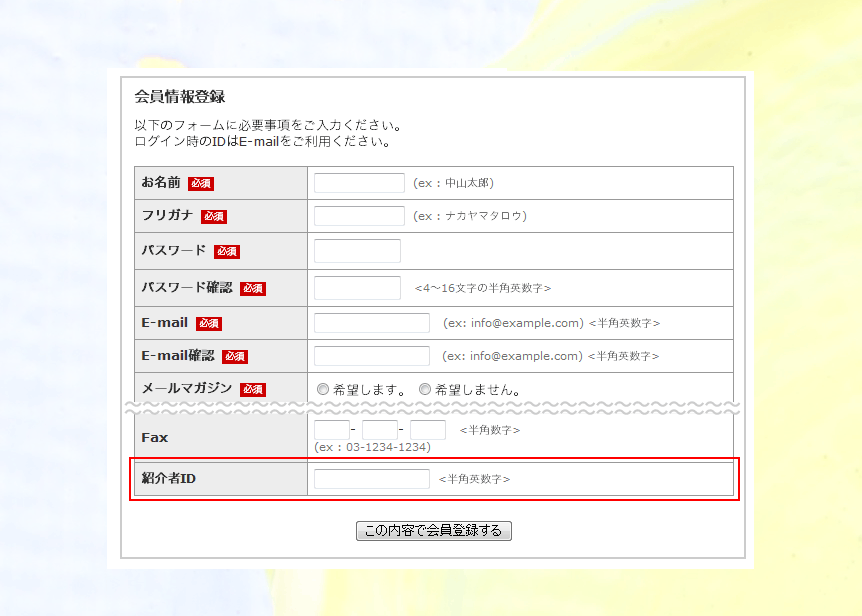Click the last Fax number field

tap(428, 430)
